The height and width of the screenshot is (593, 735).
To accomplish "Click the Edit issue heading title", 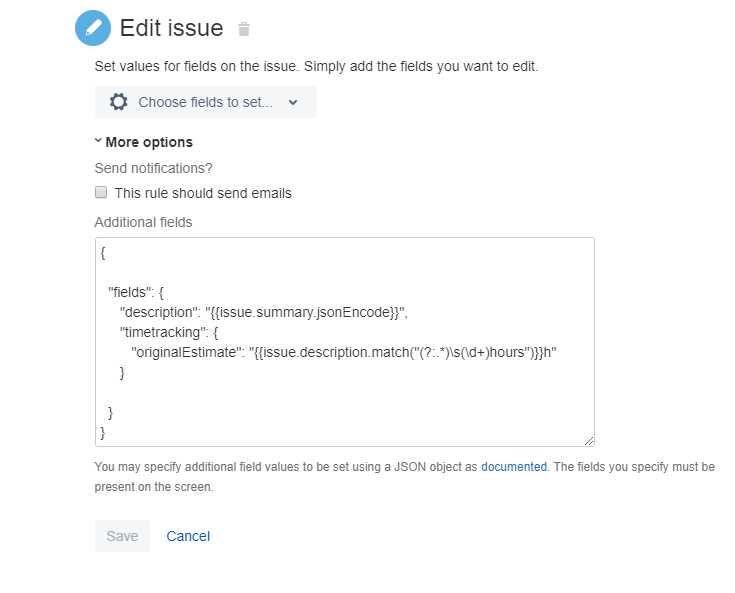I will tap(172, 28).
